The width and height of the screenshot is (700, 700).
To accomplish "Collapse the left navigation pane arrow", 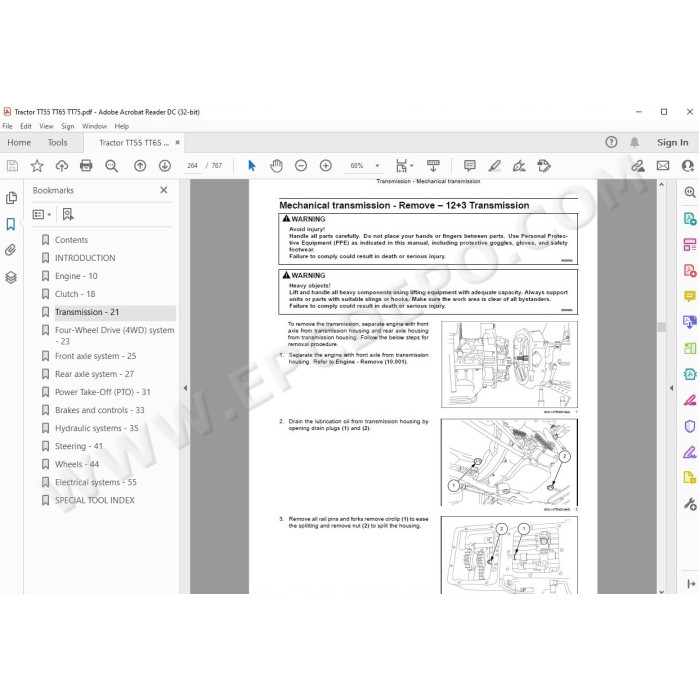I will click(185, 388).
